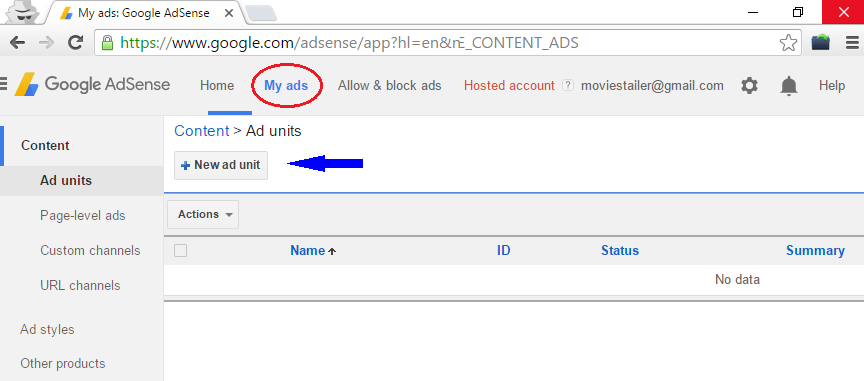
Task: Switch to Allow & block ads tab
Action: [x=390, y=85]
